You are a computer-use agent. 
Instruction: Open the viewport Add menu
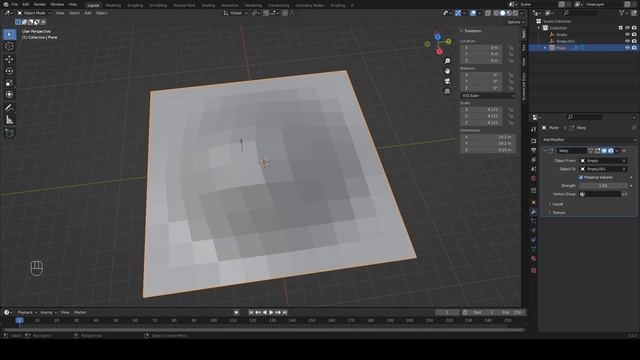pyautogui.click(x=88, y=13)
